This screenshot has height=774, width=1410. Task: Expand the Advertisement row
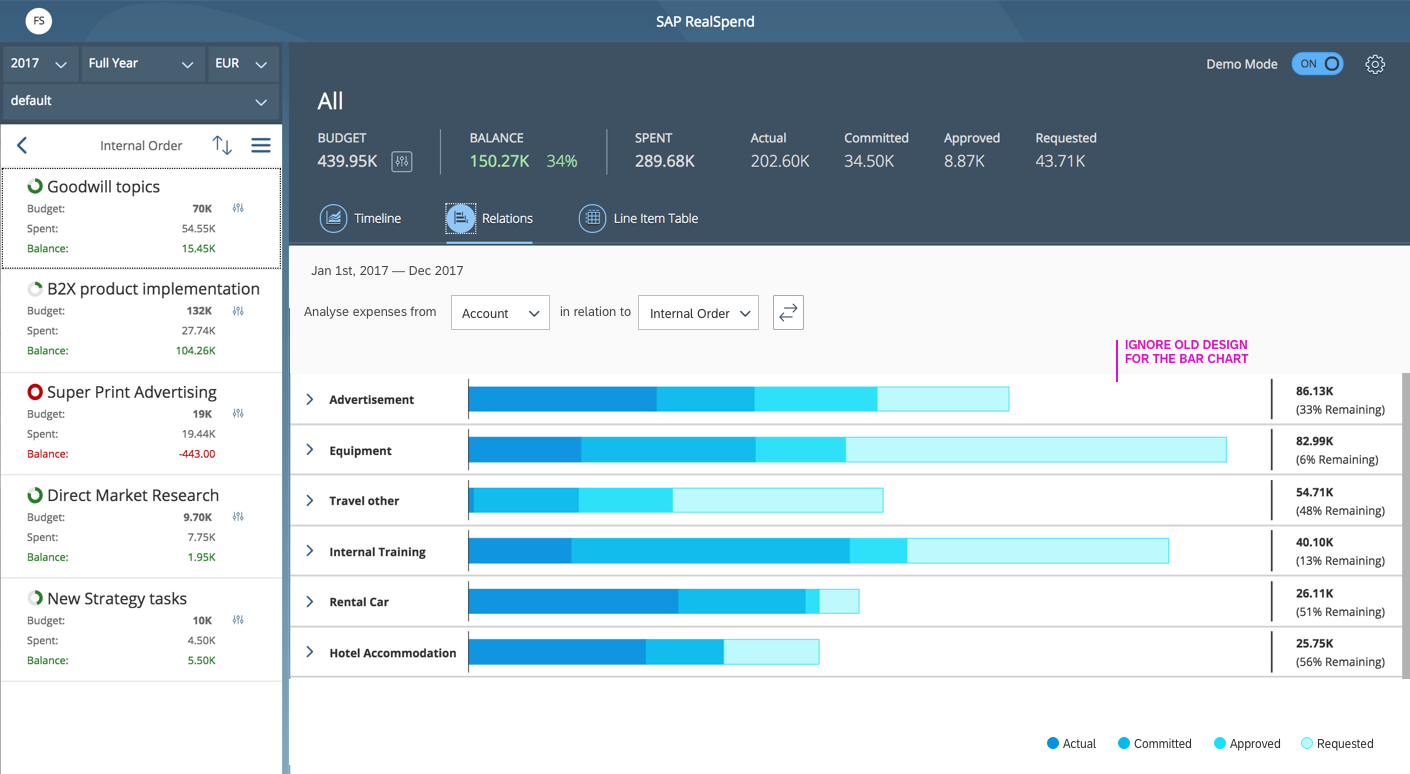coord(310,399)
